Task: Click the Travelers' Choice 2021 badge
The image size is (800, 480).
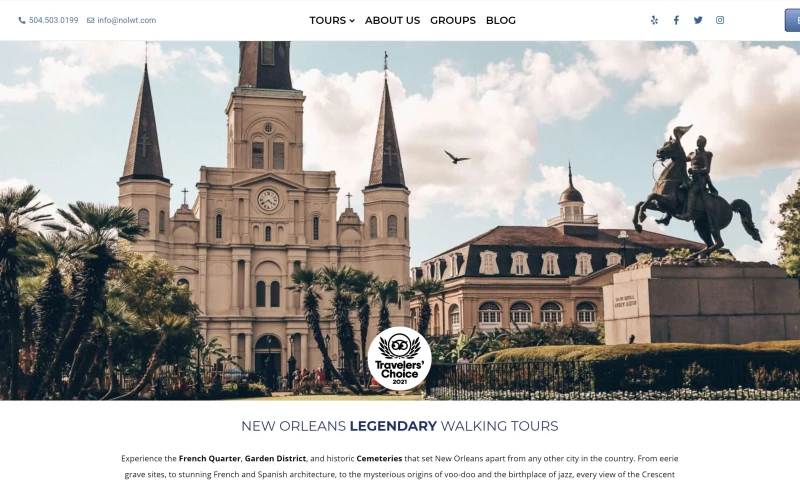Action: pos(399,359)
